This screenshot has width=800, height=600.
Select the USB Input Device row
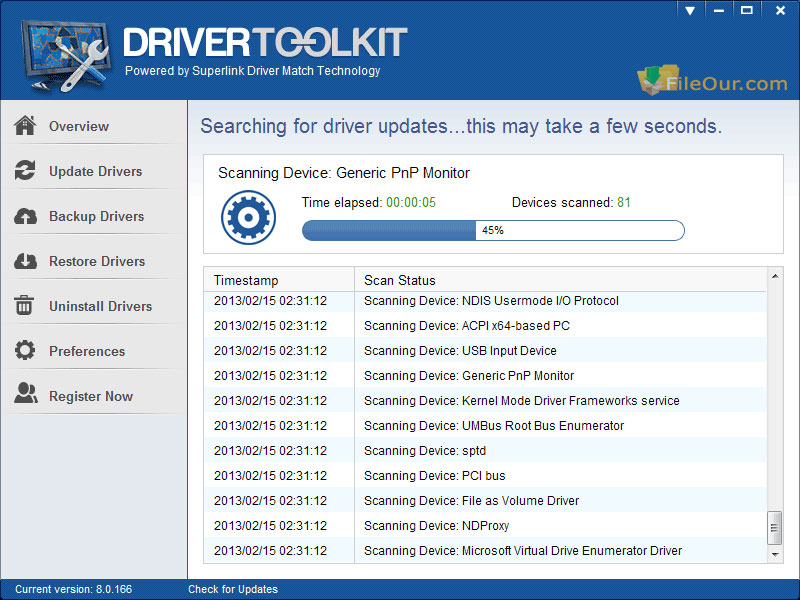tap(485, 351)
